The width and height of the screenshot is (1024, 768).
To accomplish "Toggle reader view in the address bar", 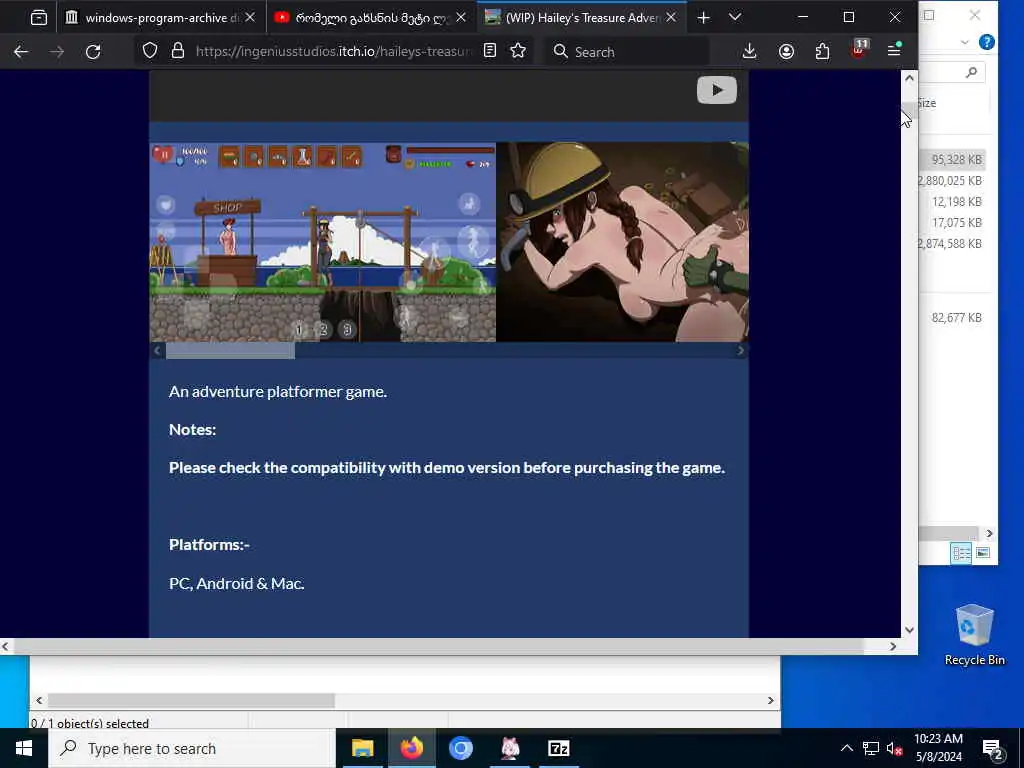I will click(x=490, y=51).
